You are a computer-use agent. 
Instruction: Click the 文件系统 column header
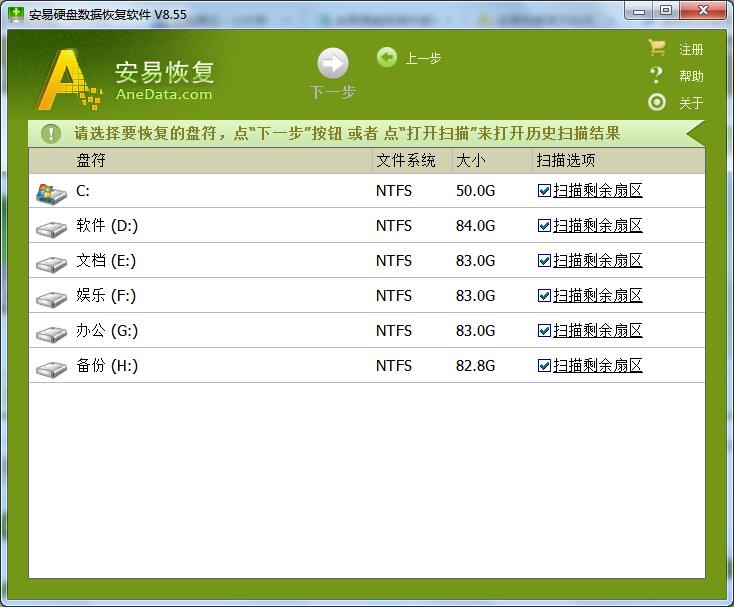click(x=406, y=160)
